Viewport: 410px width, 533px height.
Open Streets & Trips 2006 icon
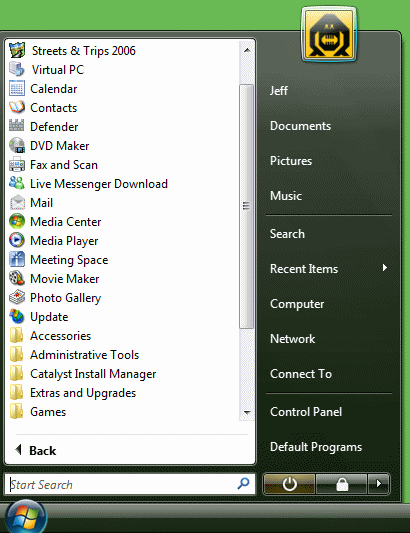coord(17,50)
